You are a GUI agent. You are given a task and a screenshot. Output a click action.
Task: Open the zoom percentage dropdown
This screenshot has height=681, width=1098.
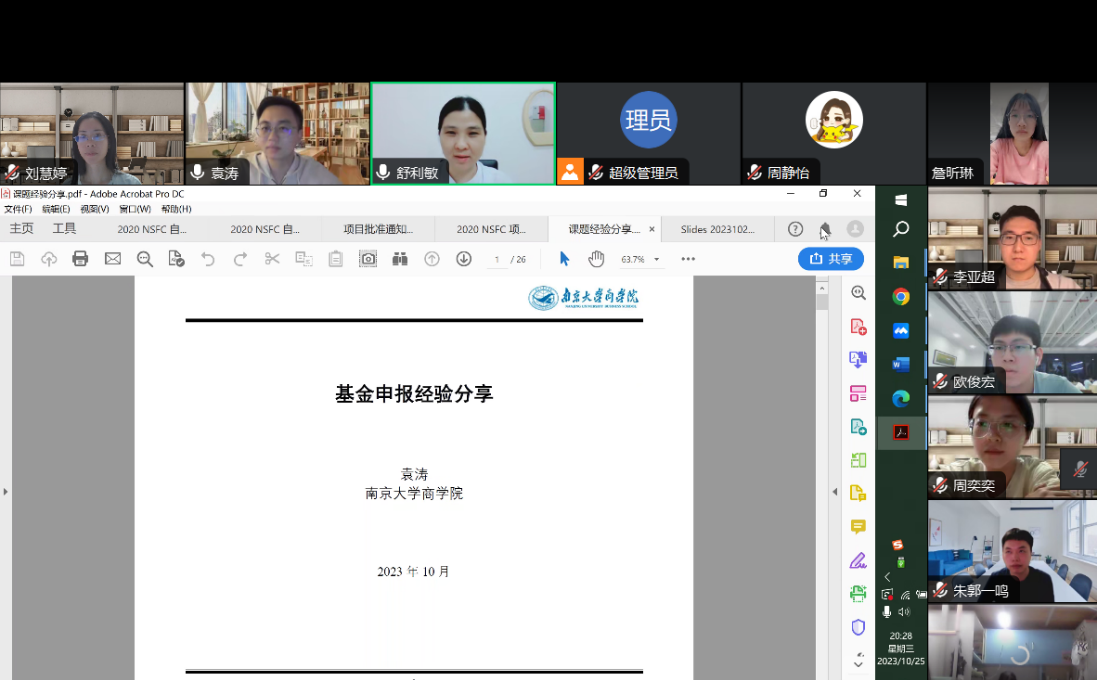(x=657, y=260)
